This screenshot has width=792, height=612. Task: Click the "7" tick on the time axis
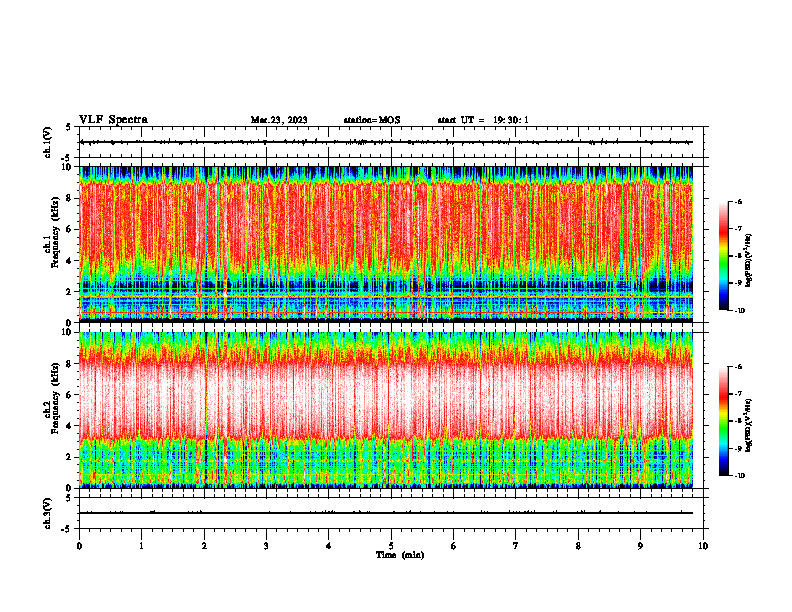coord(516,546)
